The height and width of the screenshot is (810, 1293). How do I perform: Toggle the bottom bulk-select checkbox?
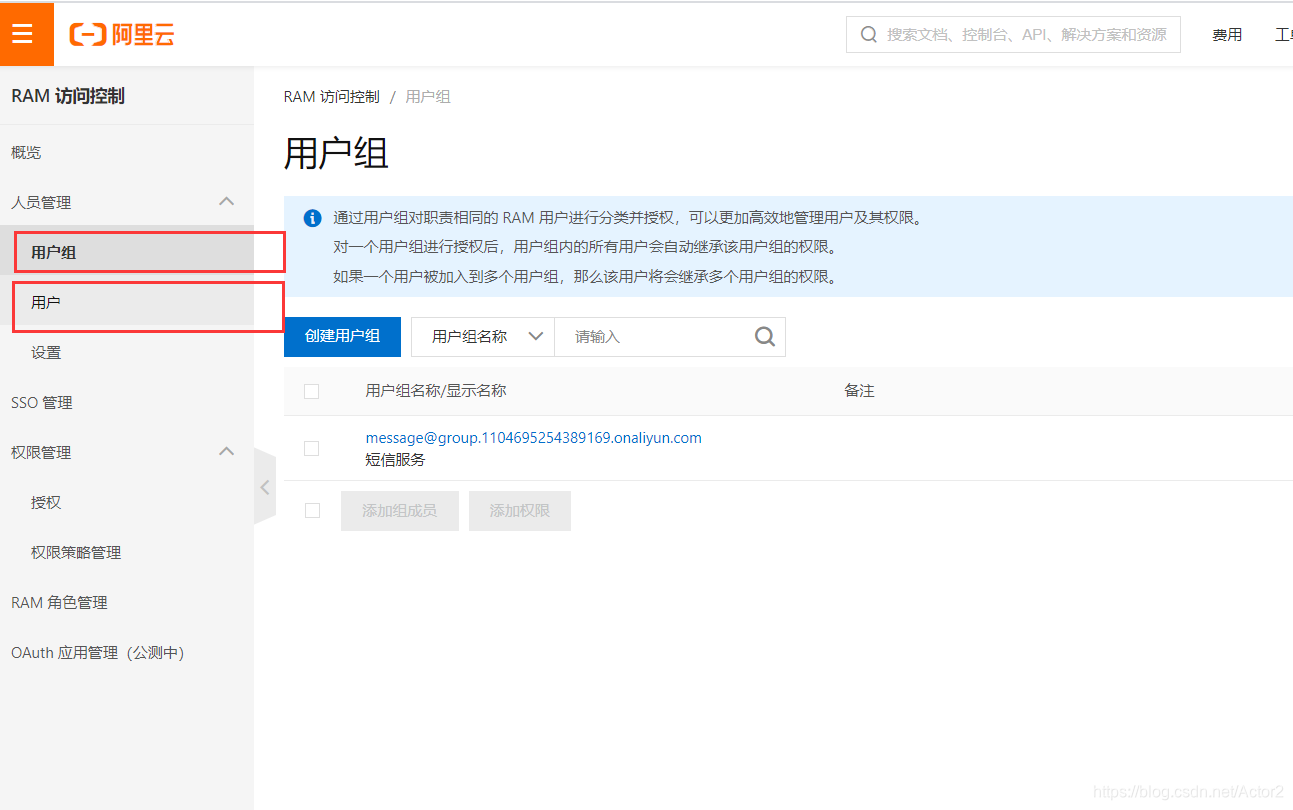coord(312,510)
